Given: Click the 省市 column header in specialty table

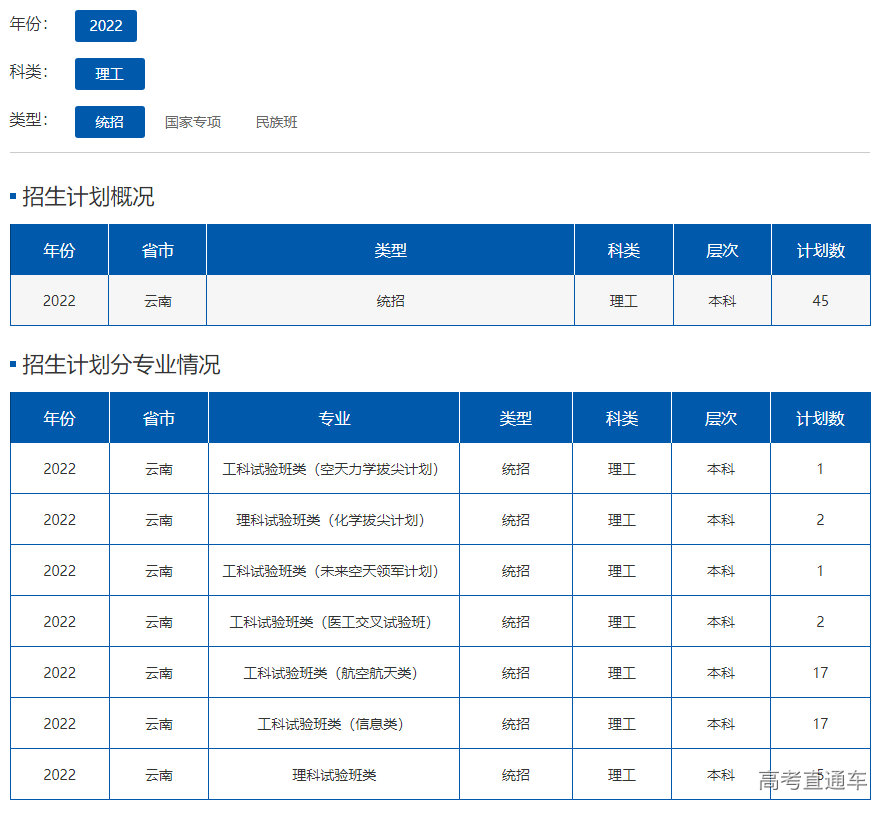Looking at the screenshot, I should (158, 417).
